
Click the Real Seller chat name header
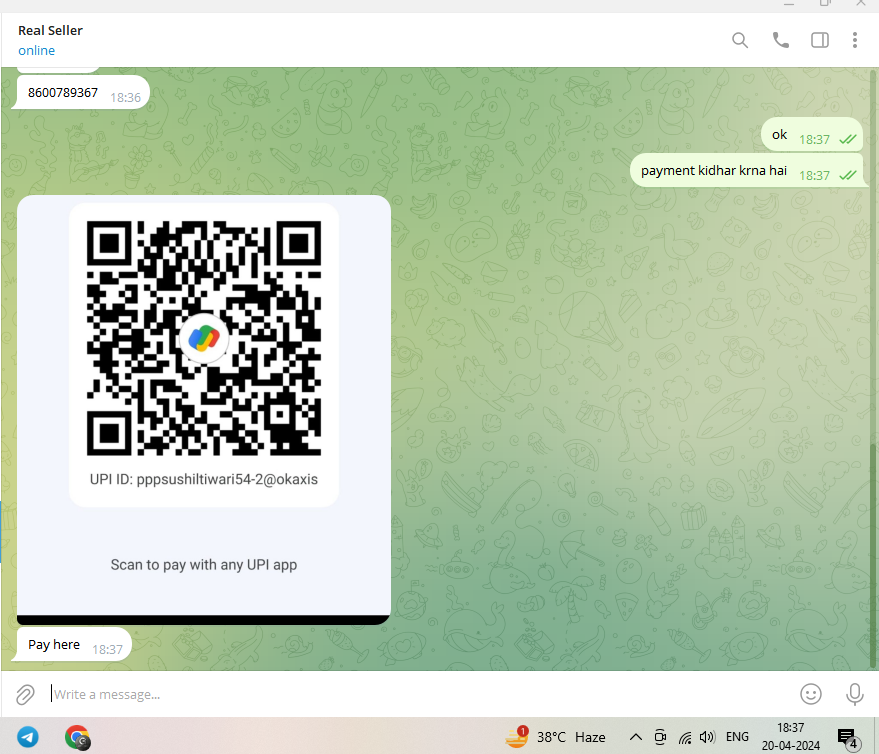(x=50, y=30)
